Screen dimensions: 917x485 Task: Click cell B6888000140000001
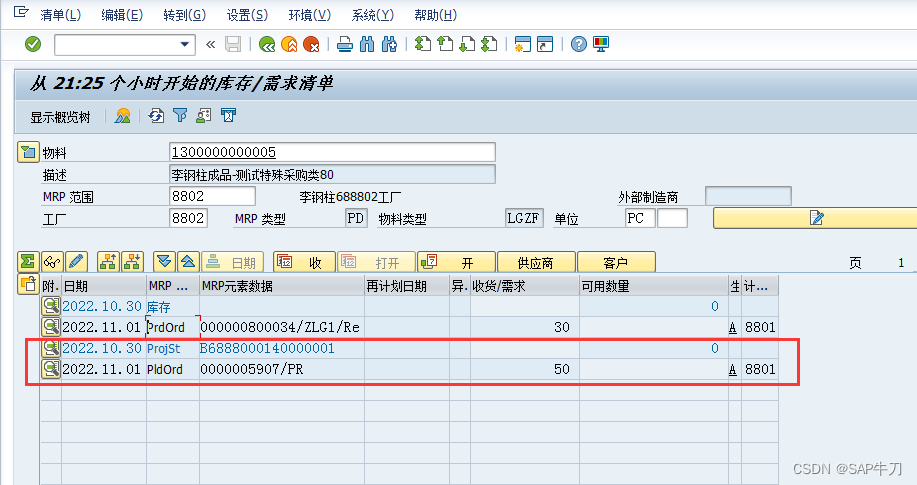tap(281, 349)
